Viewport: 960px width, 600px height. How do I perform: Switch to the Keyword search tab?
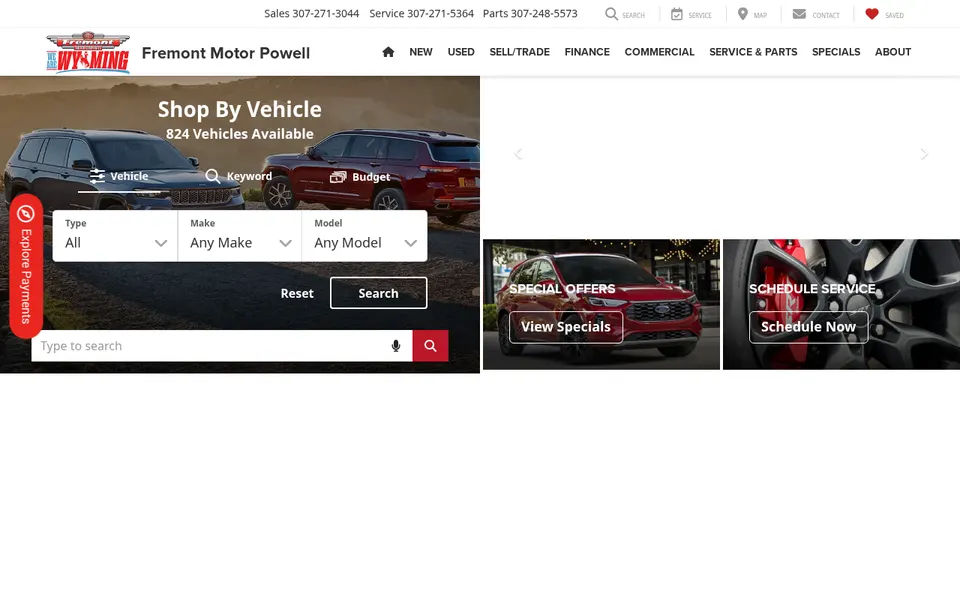(239, 176)
